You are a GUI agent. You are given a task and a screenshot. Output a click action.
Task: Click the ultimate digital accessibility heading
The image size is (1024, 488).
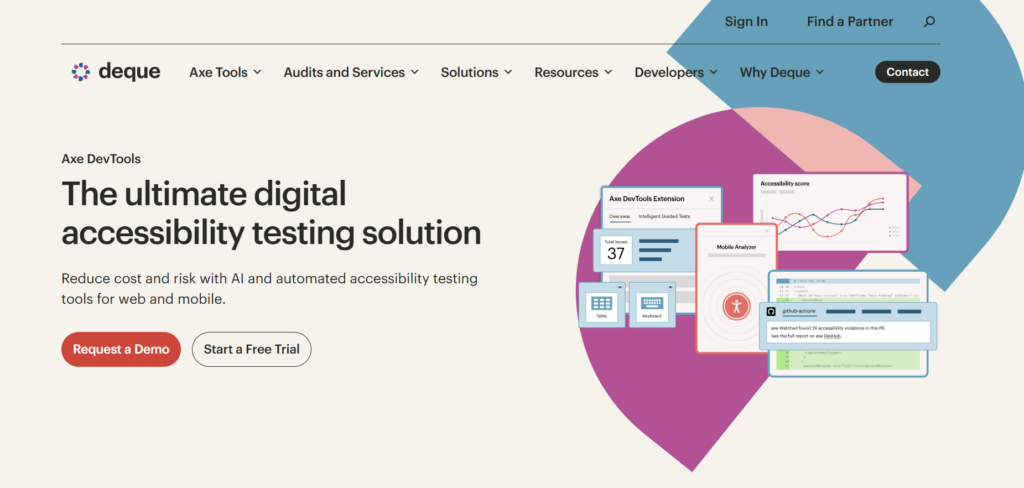tap(271, 213)
